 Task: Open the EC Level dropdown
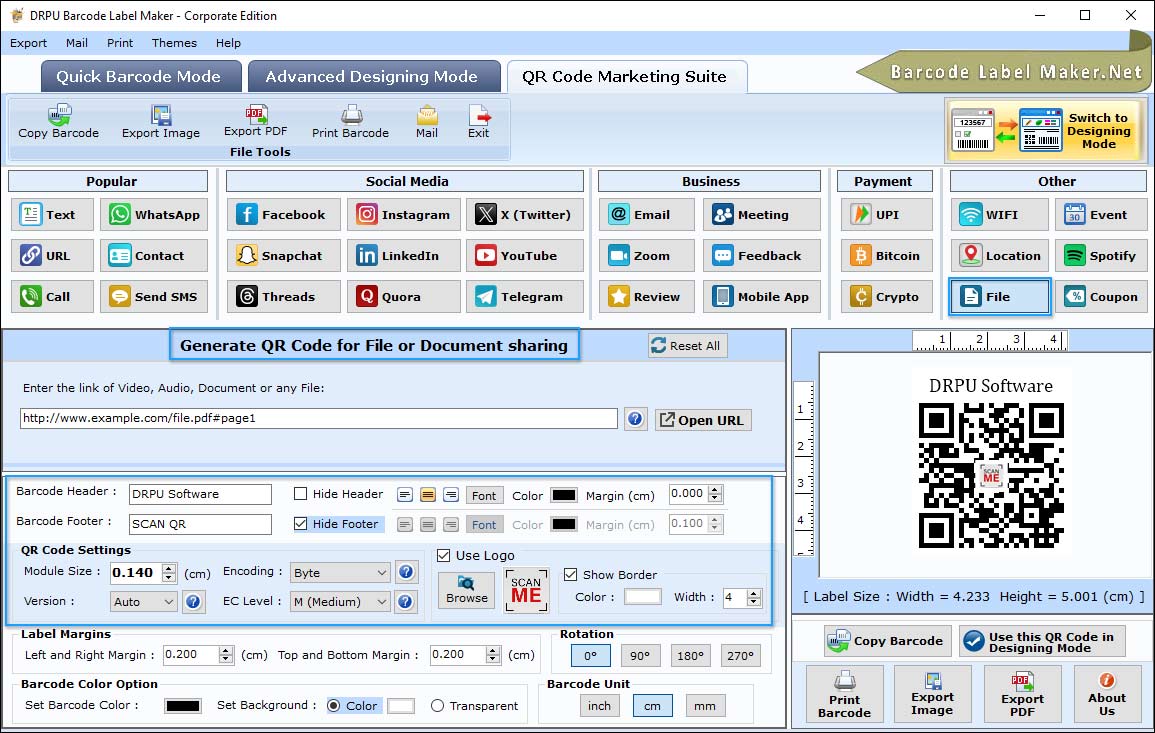(340, 602)
